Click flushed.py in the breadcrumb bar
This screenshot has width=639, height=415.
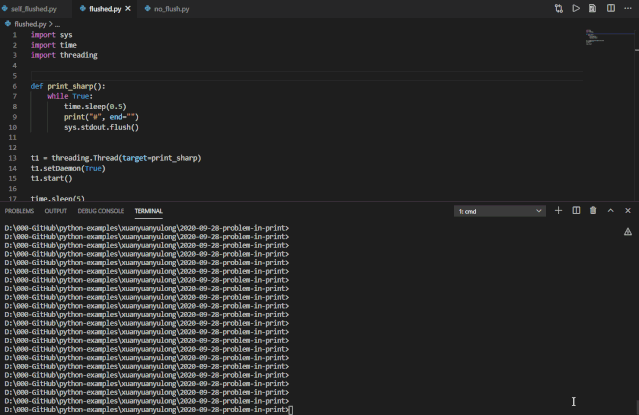coord(29,23)
